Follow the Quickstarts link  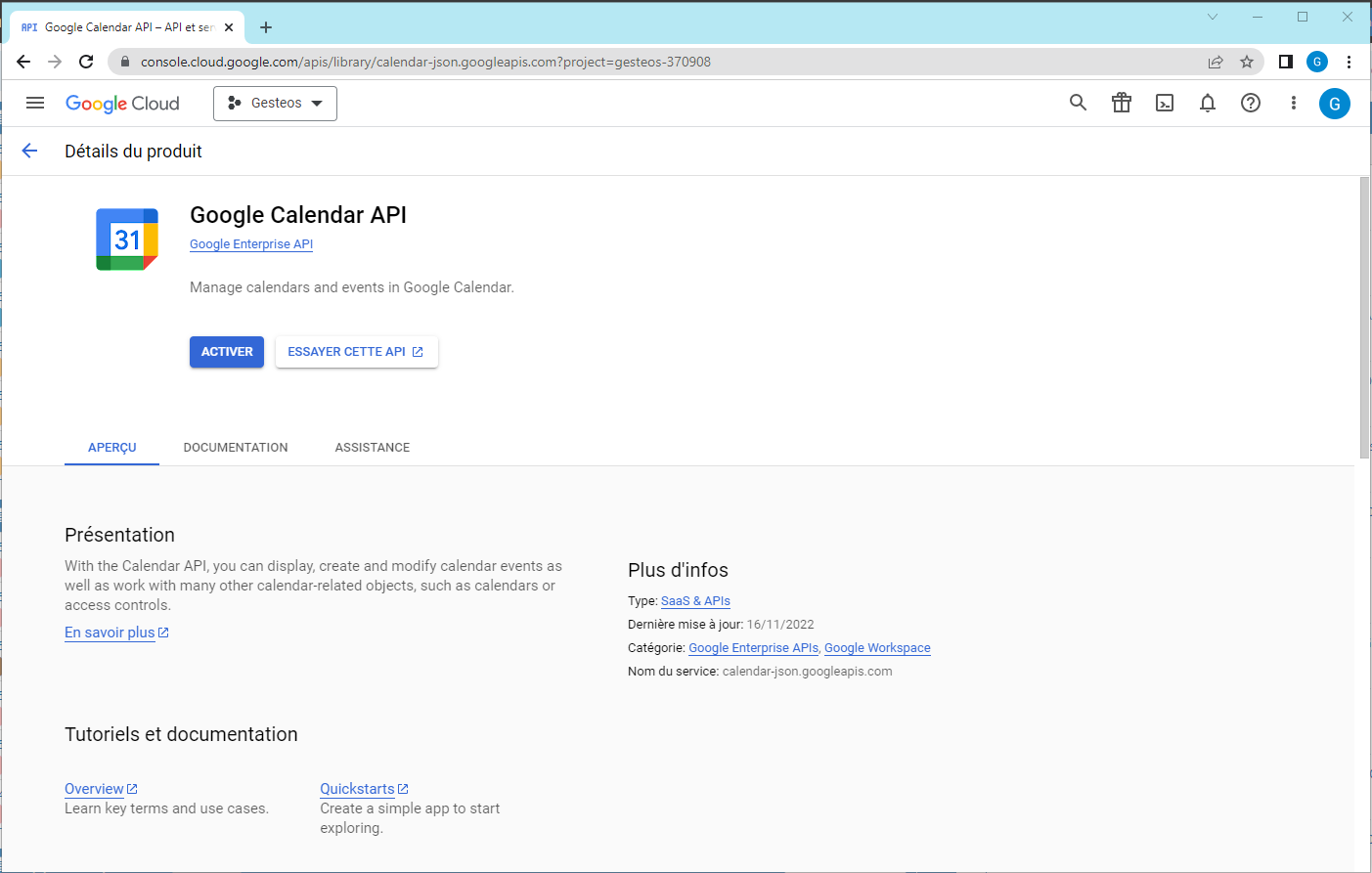click(358, 789)
